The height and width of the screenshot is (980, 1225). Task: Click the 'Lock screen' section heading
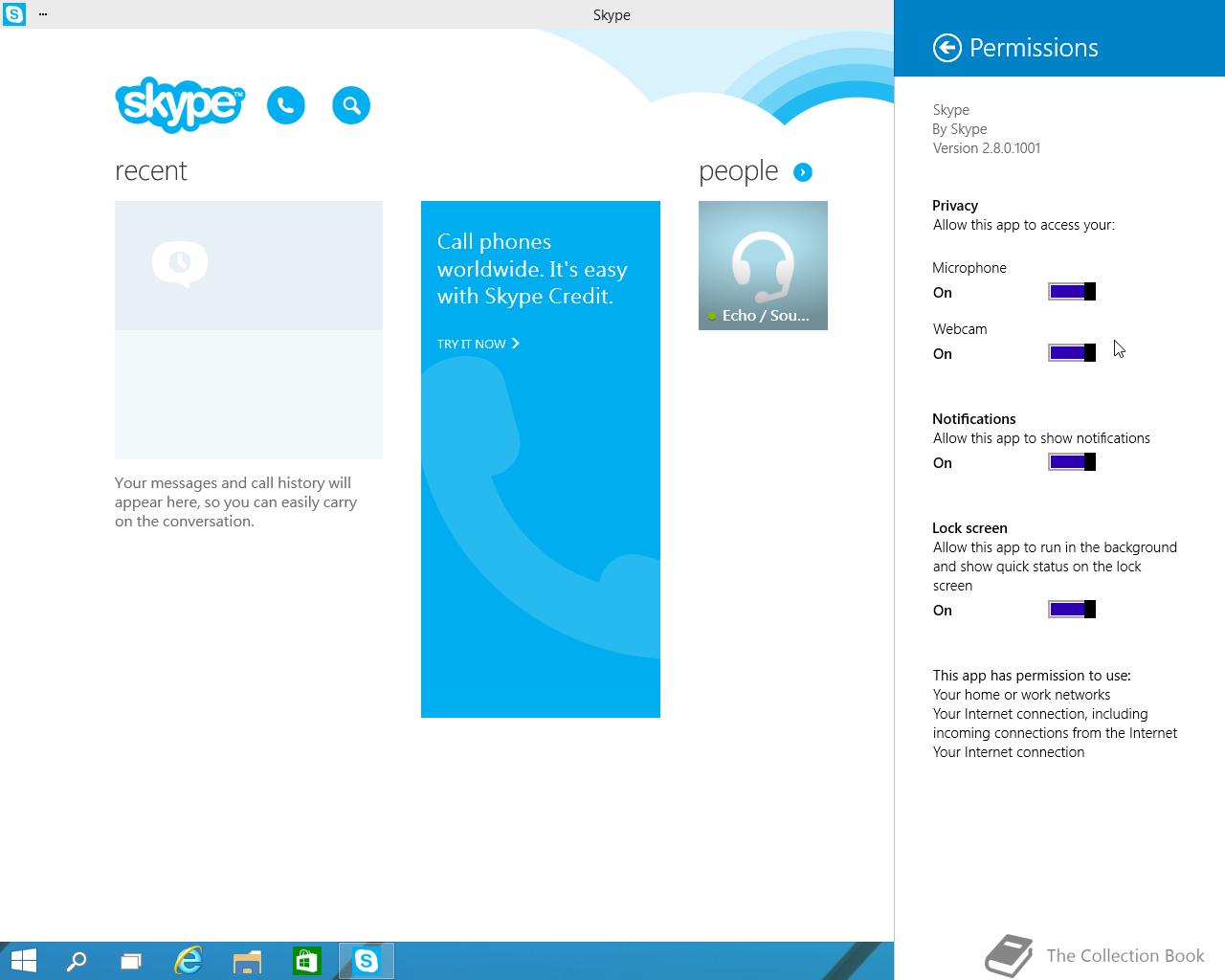click(969, 528)
